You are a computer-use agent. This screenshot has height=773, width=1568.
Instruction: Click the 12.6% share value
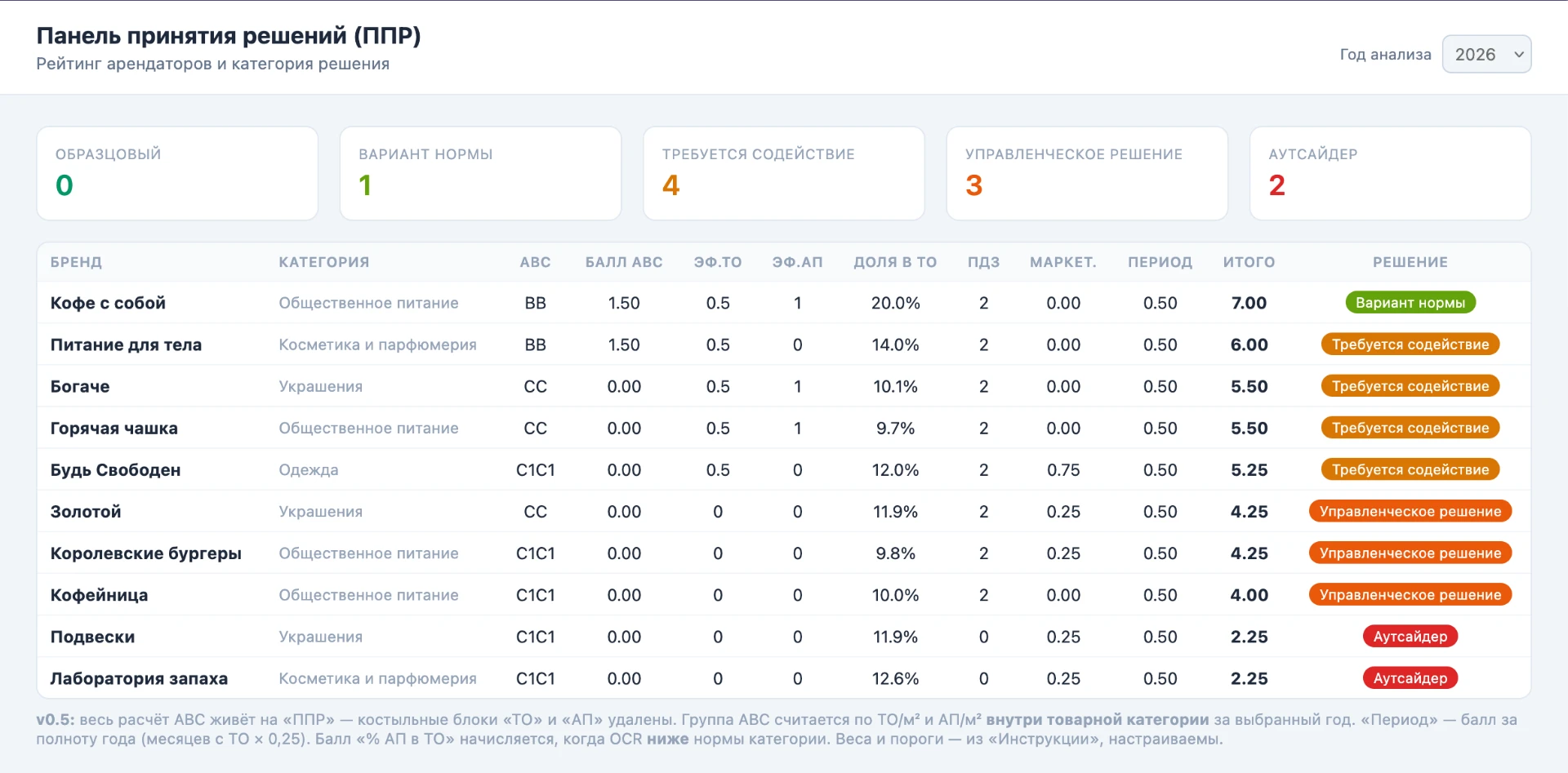tap(895, 678)
